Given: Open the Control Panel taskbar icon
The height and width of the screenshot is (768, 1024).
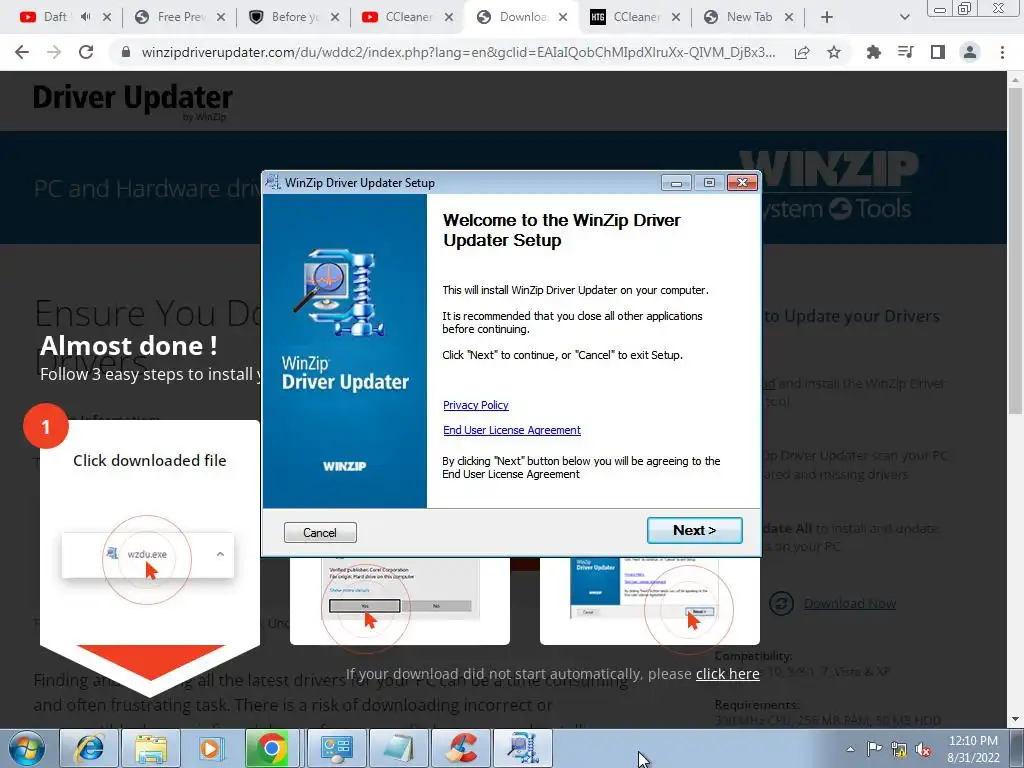Looking at the screenshot, I should click(x=336, y=748).
